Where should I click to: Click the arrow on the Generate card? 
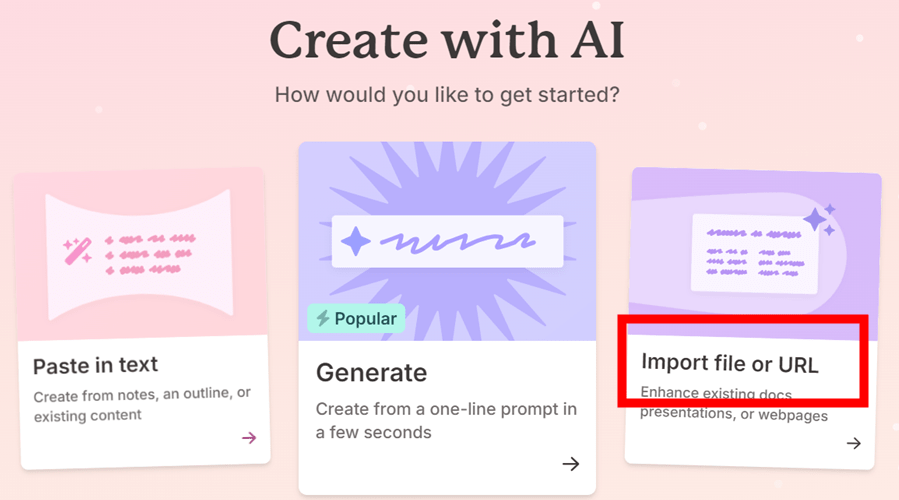pos(570,463)
